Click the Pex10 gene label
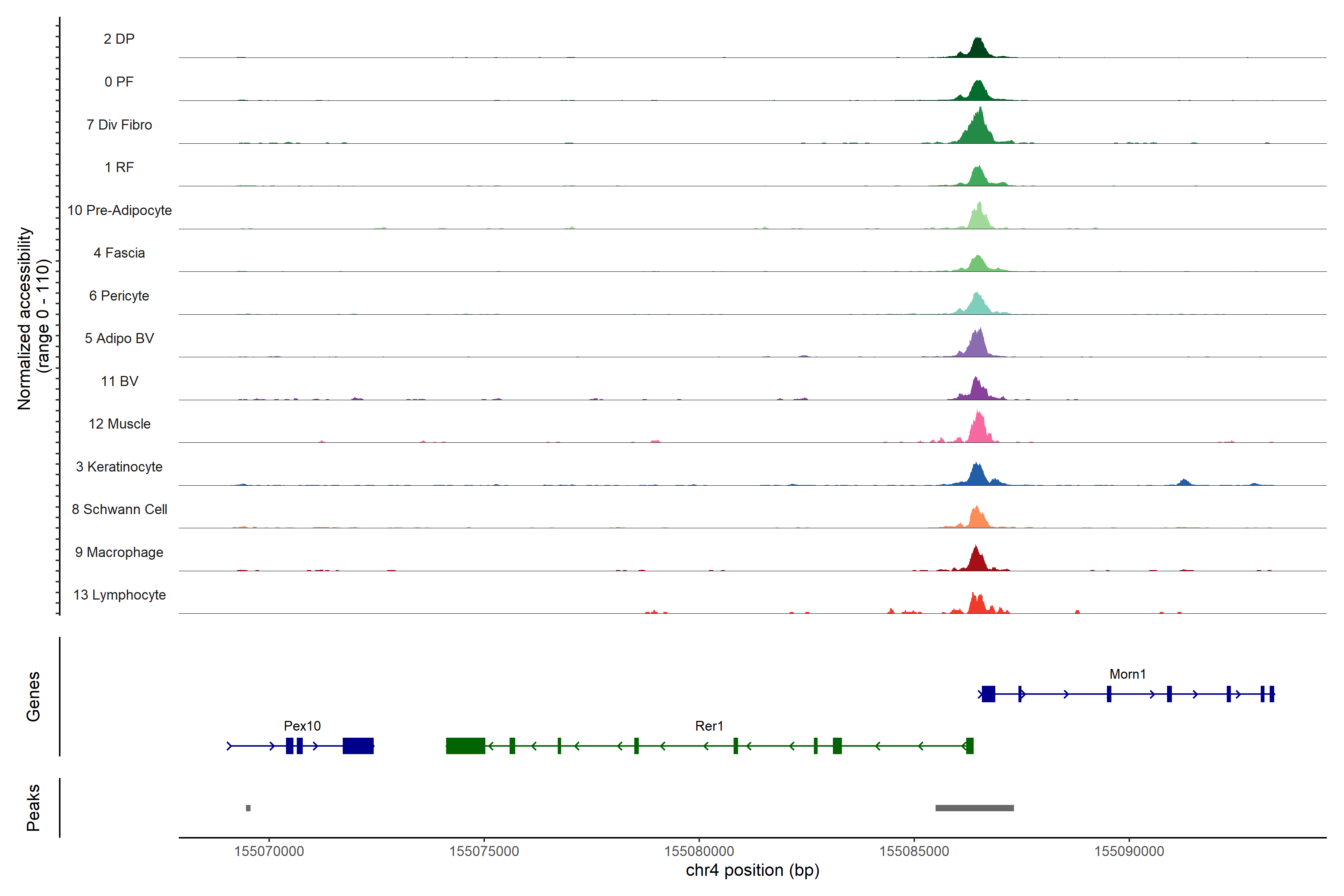 (302, 726)
